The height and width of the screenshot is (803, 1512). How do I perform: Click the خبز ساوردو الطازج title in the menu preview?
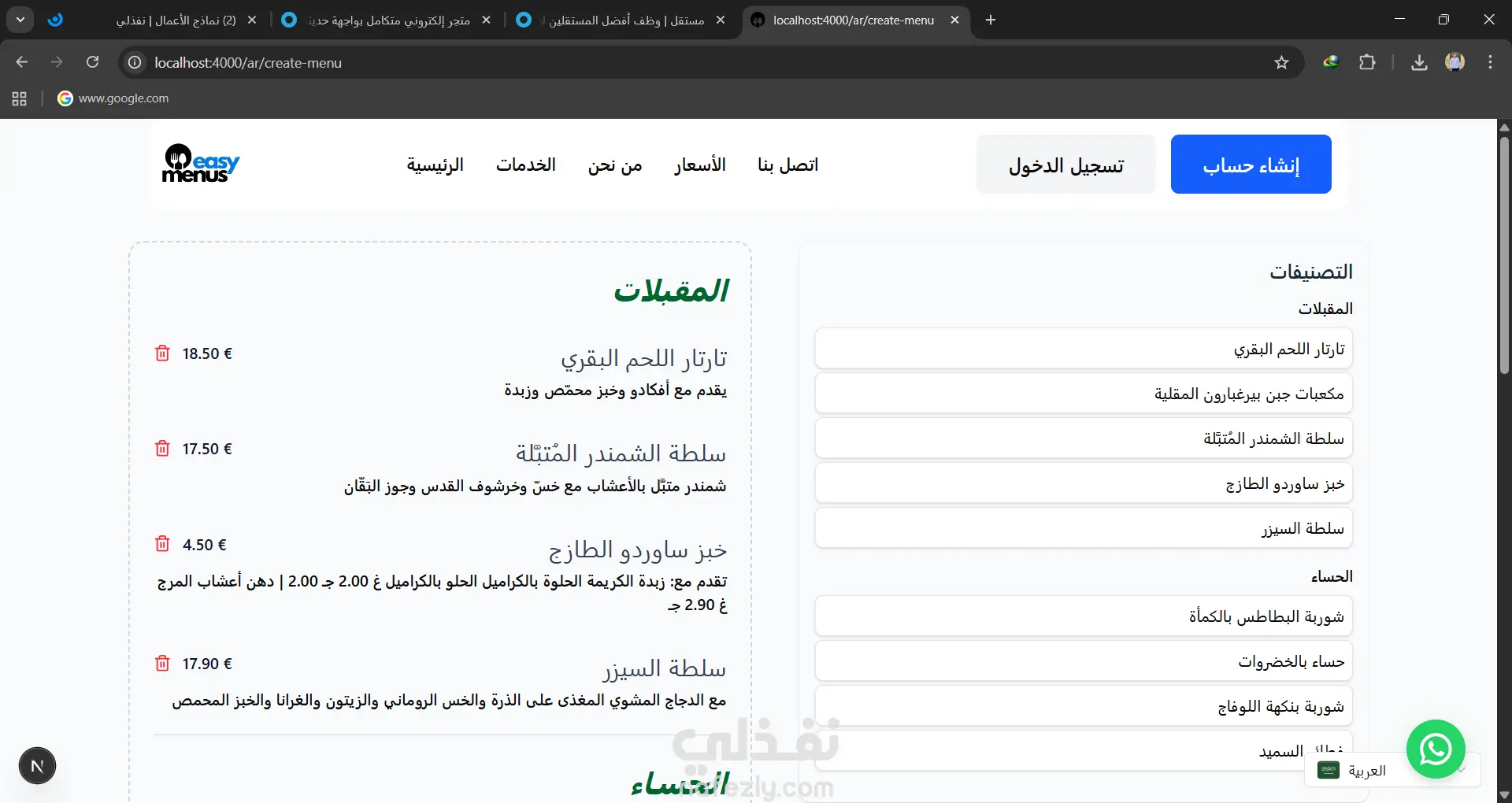[x=638, y=550]
